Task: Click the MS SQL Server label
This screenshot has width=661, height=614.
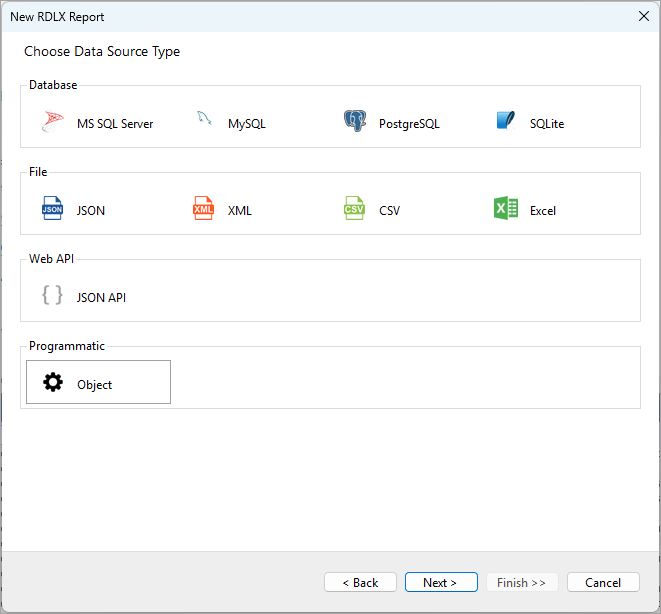Action: [115, 124]
